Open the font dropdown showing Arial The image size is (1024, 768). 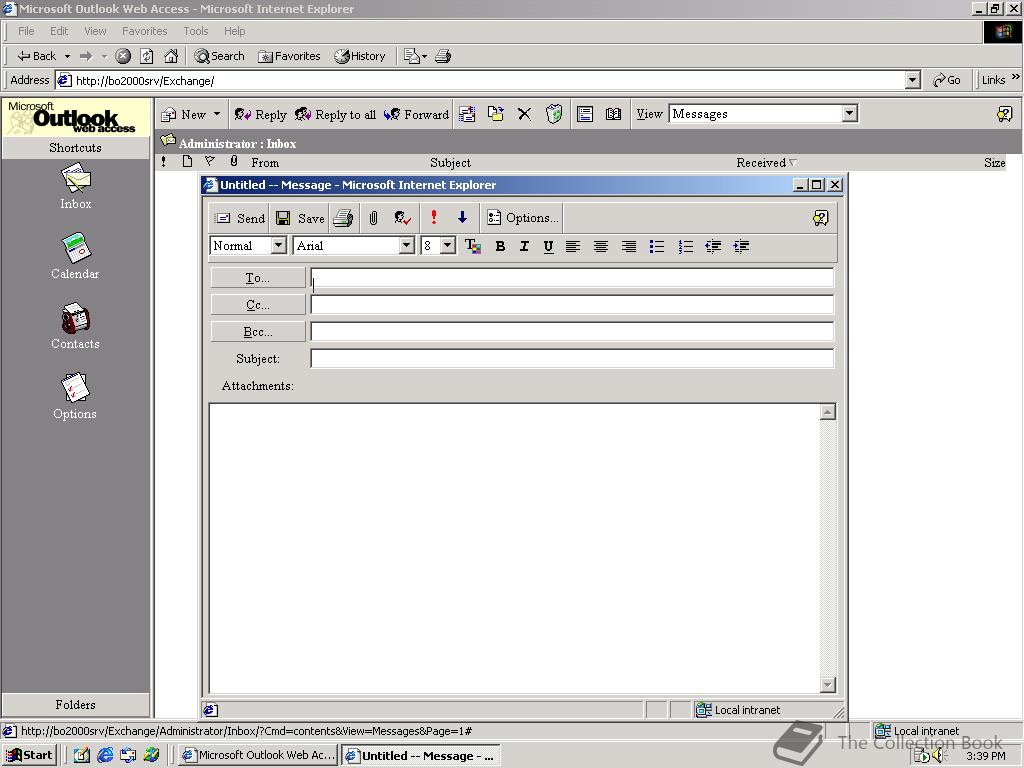point(407,246)
